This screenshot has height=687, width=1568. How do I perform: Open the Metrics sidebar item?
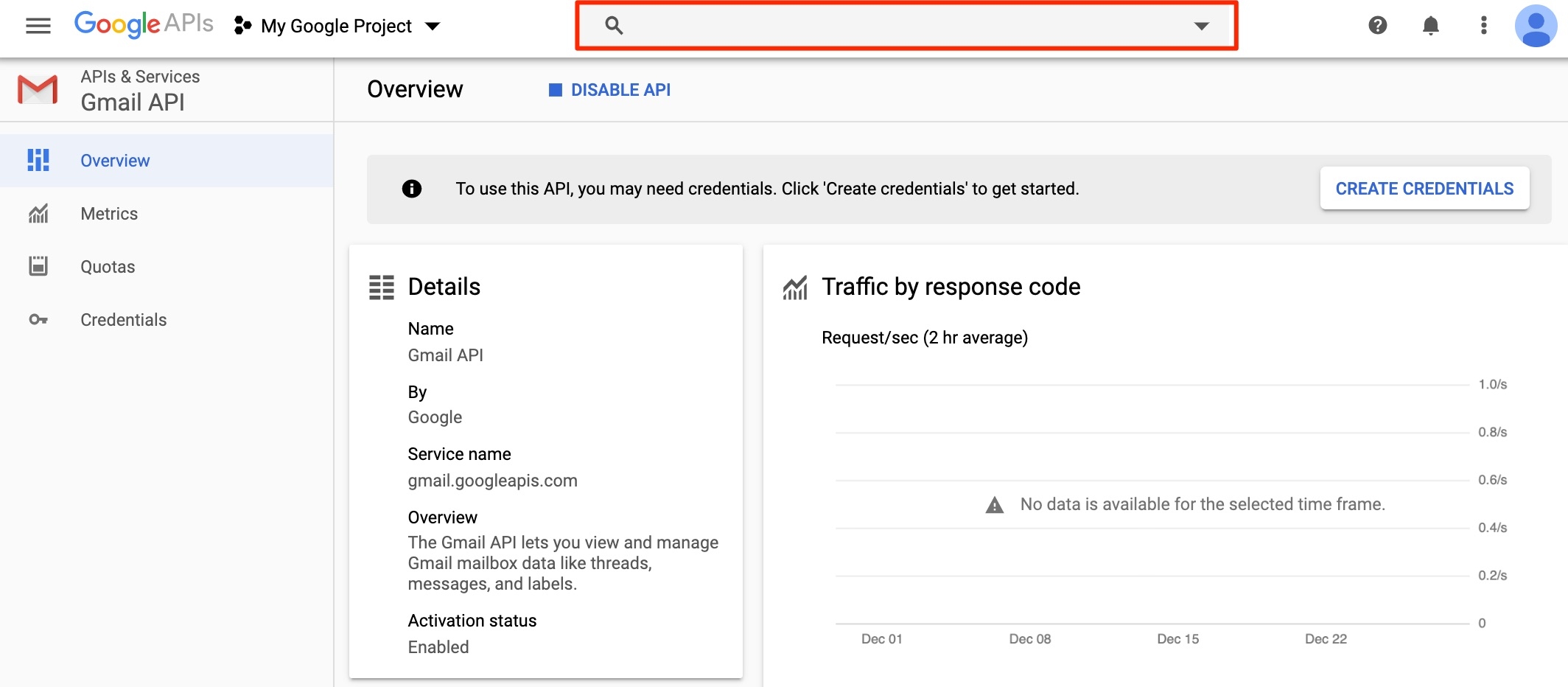(109, 214)
